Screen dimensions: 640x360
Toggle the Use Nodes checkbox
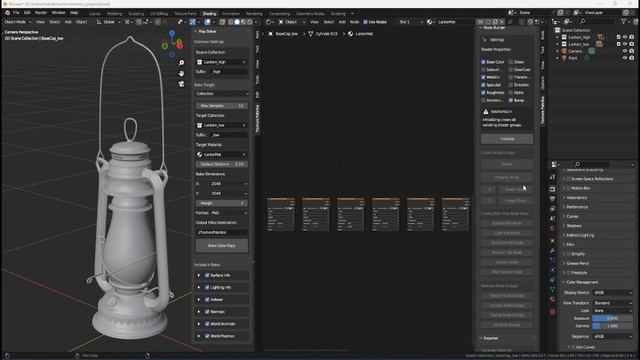[365, 22]
